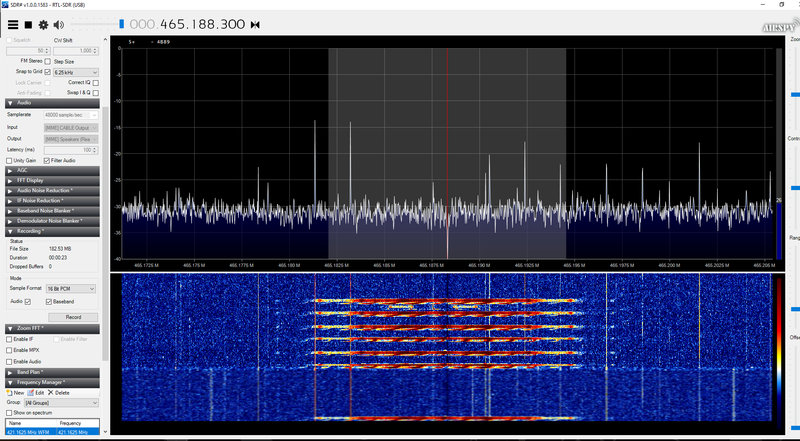The height and width of the screenshot is (441, 800).
Task: Enable the Correct IQ checkbox
Action: [95, 83]
